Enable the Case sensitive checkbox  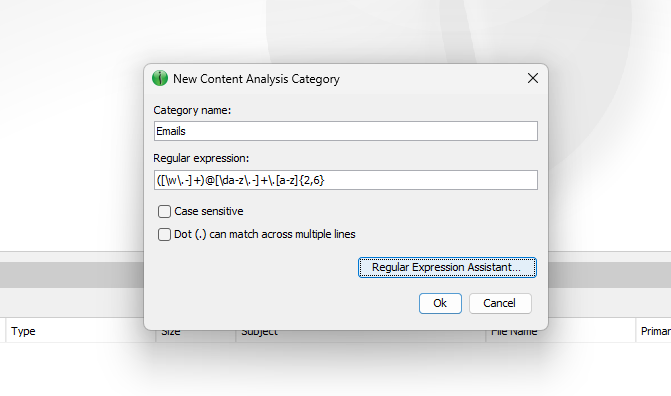164,211
